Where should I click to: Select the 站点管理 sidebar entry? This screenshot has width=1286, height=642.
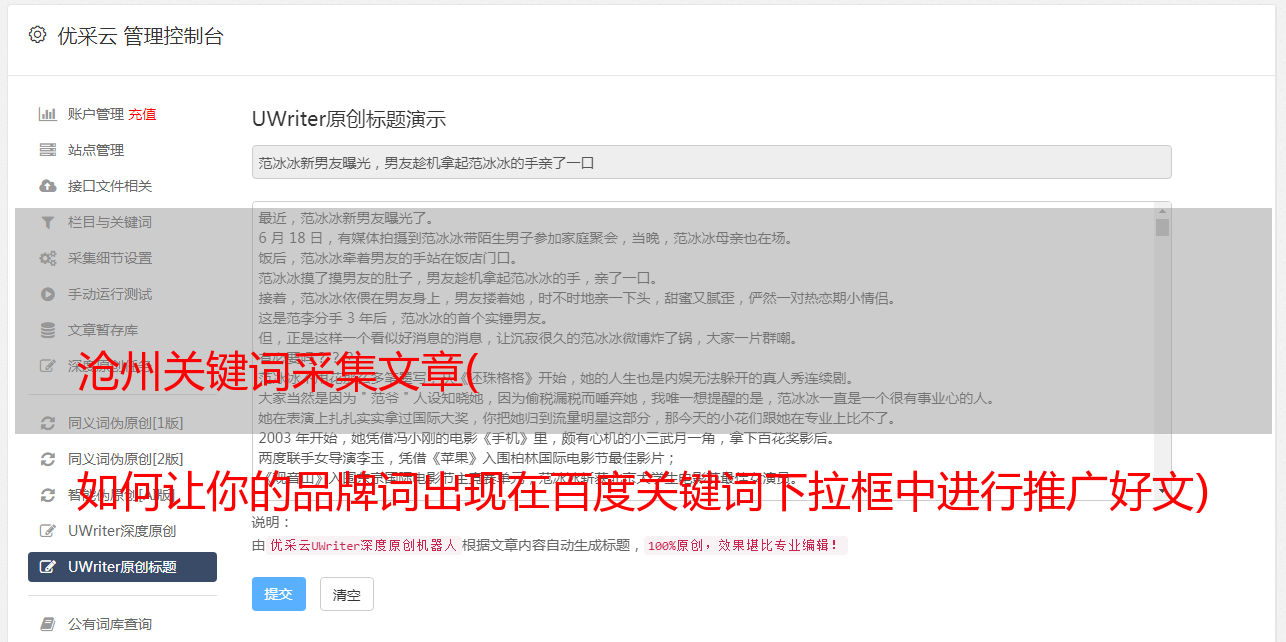[96, 150]
